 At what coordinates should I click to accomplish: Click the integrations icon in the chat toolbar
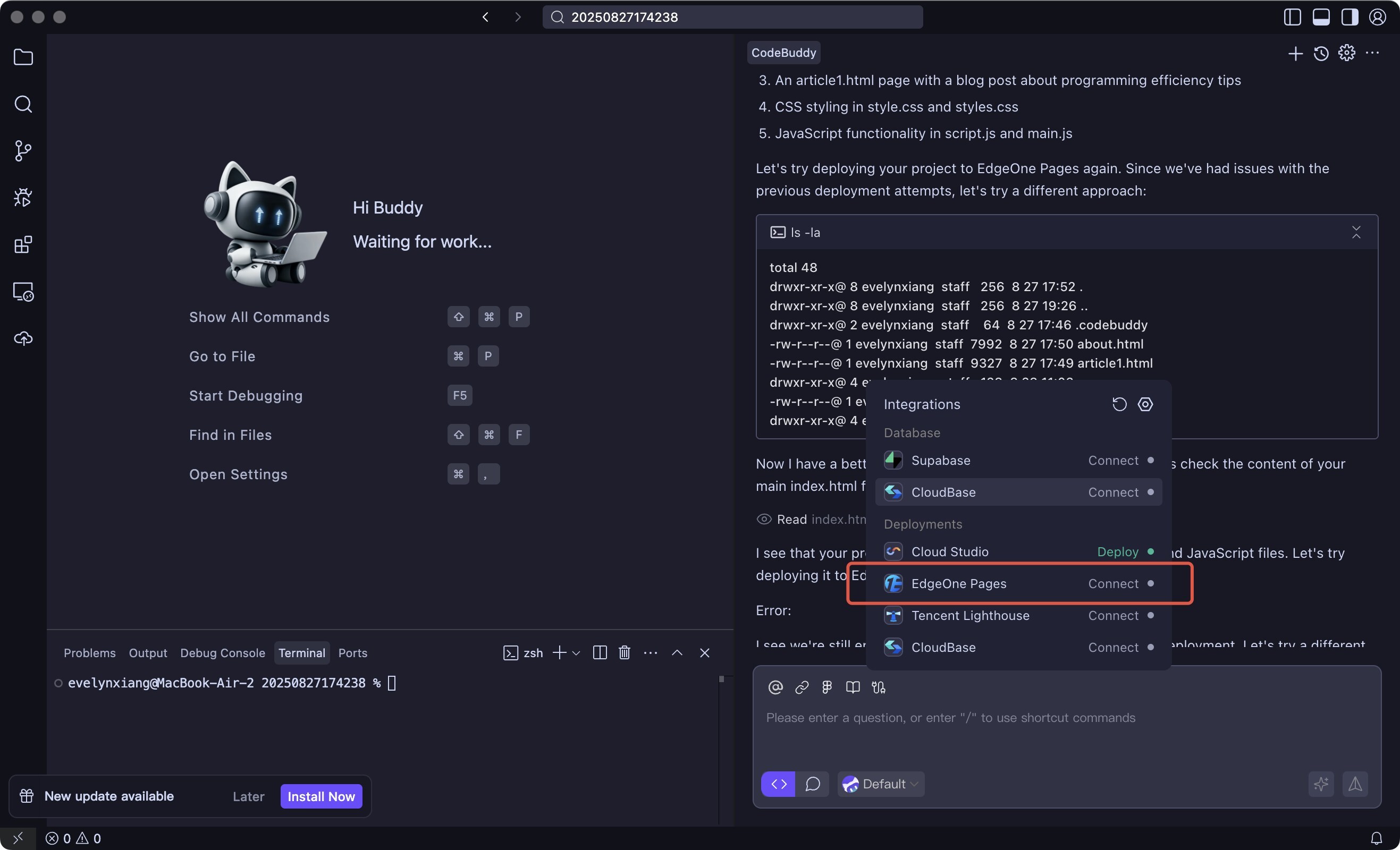(x=879, y=687)
